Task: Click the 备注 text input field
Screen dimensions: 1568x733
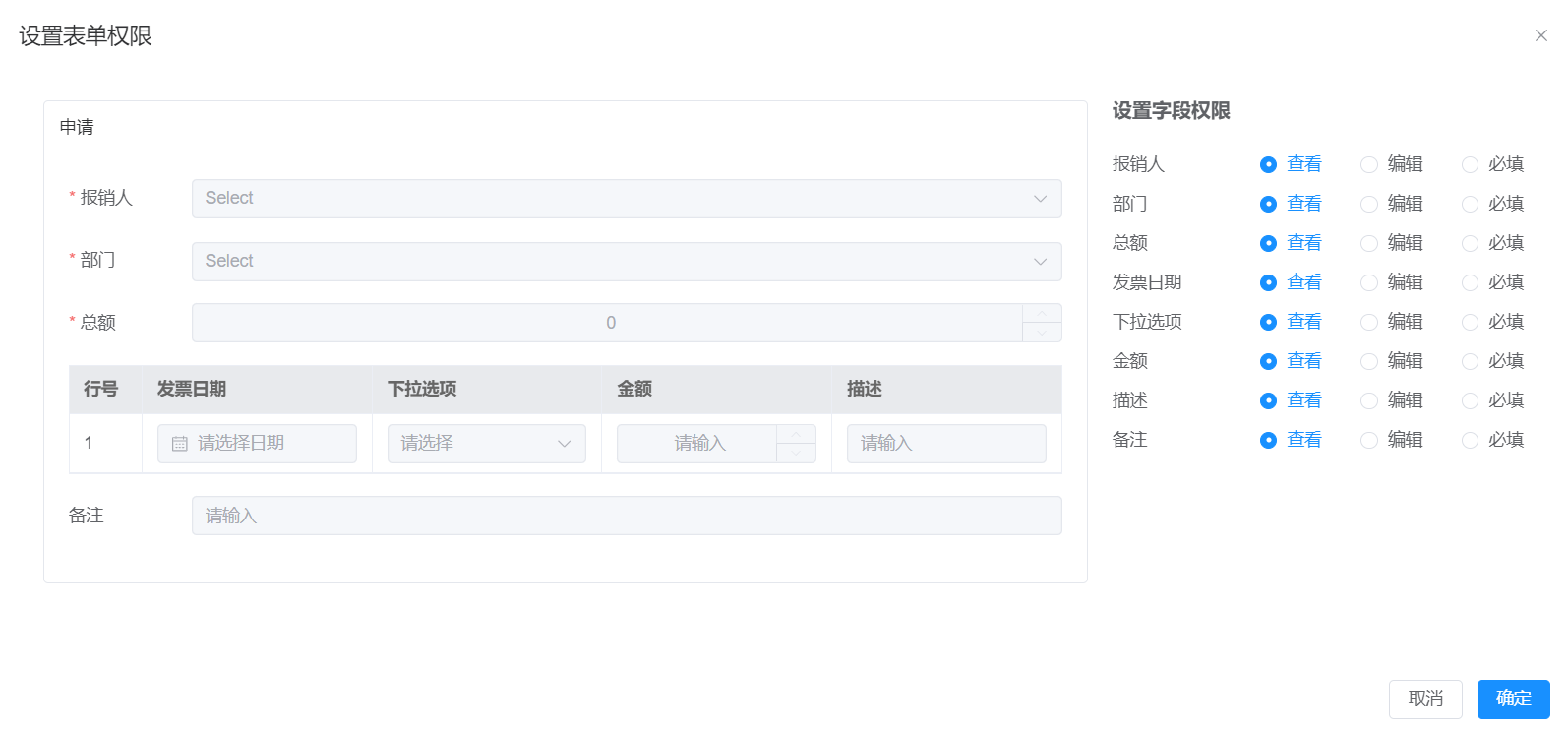Action: coord(626,516)
